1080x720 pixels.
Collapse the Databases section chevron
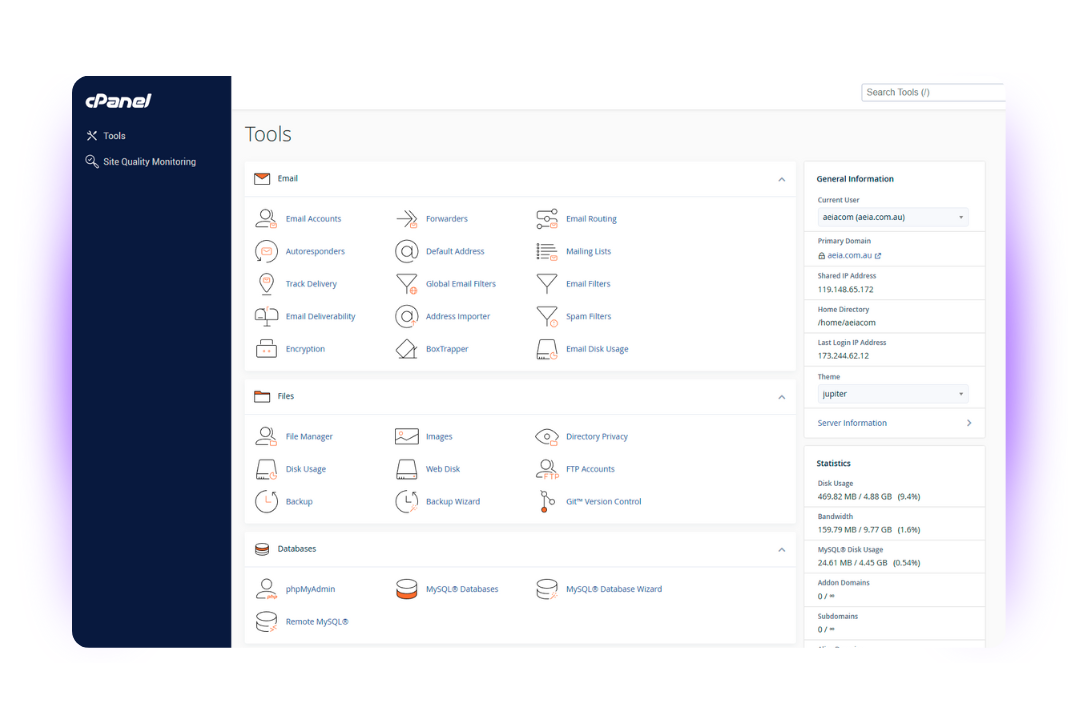pos(781,549)
